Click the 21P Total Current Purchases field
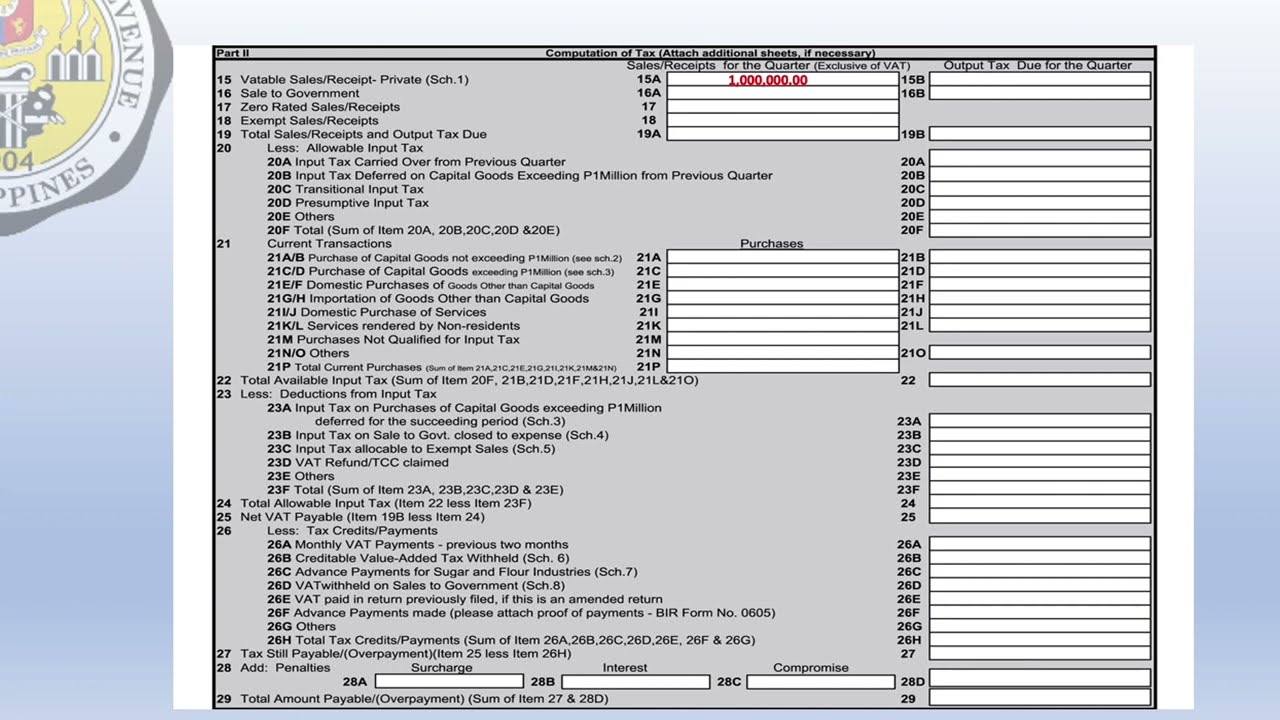The height and width of the screenshot is (720, 1280). 783,367
